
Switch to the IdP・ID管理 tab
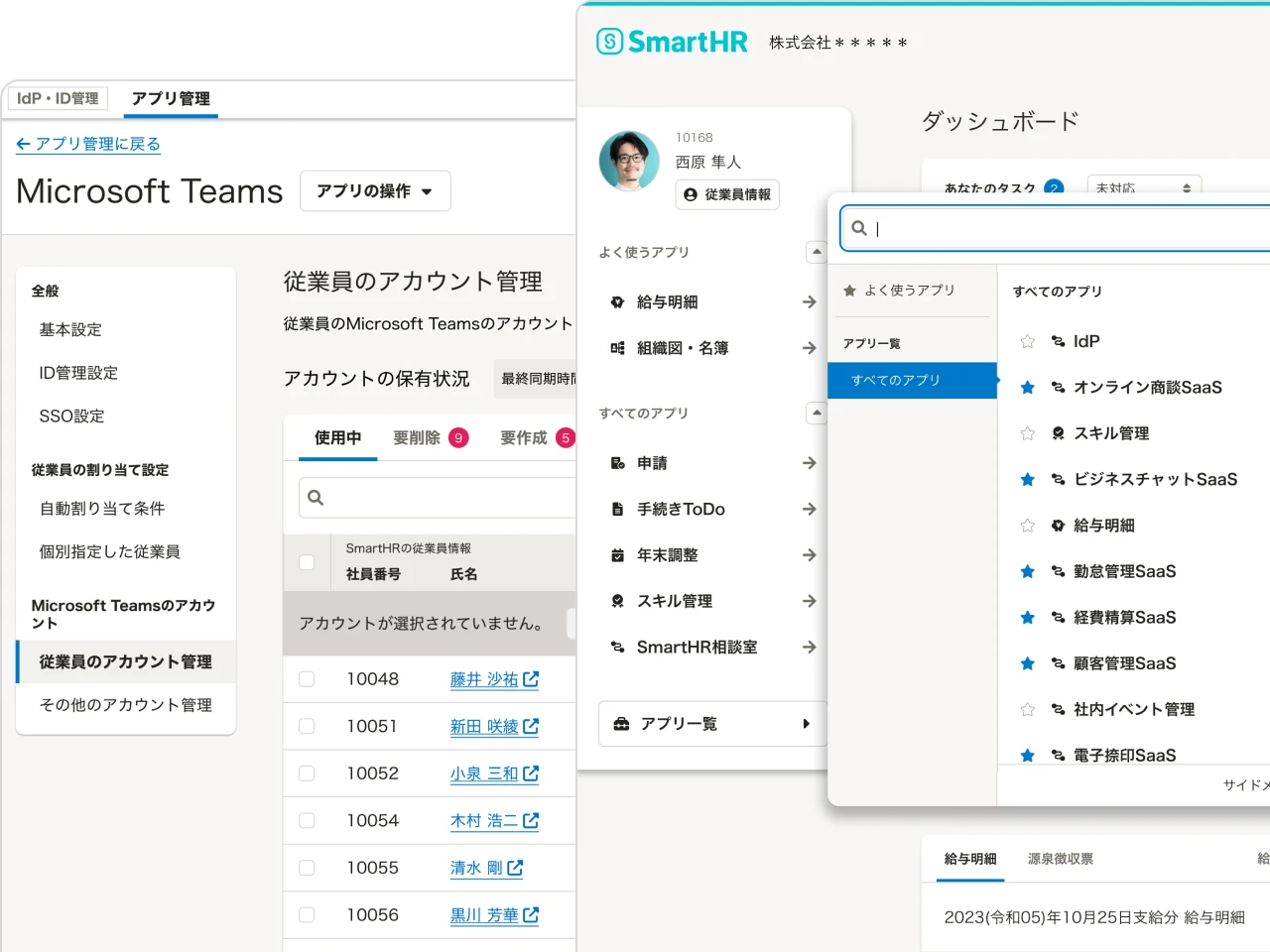pos(58,98)
